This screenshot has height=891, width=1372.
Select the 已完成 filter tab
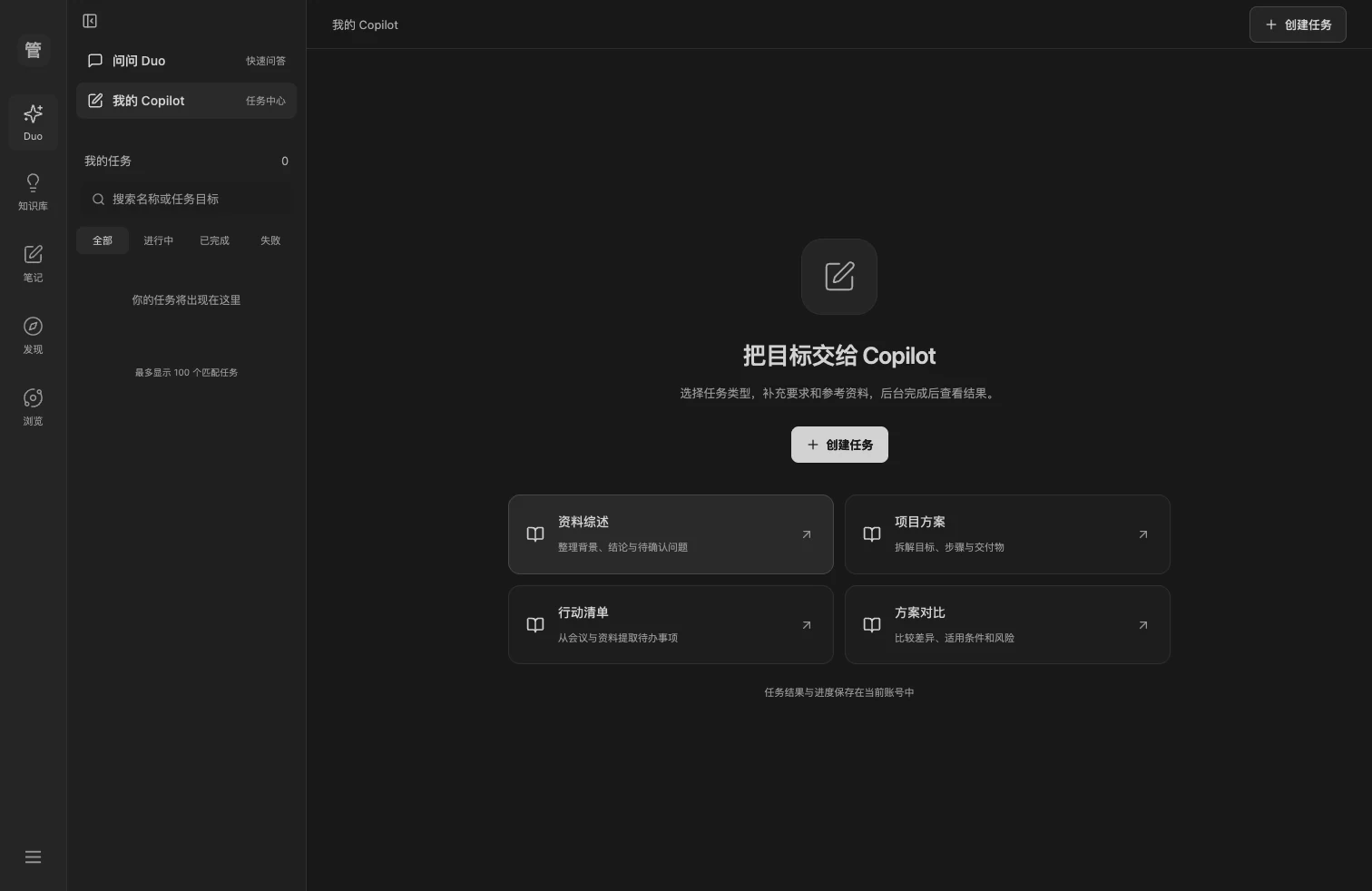coord(215,240)
